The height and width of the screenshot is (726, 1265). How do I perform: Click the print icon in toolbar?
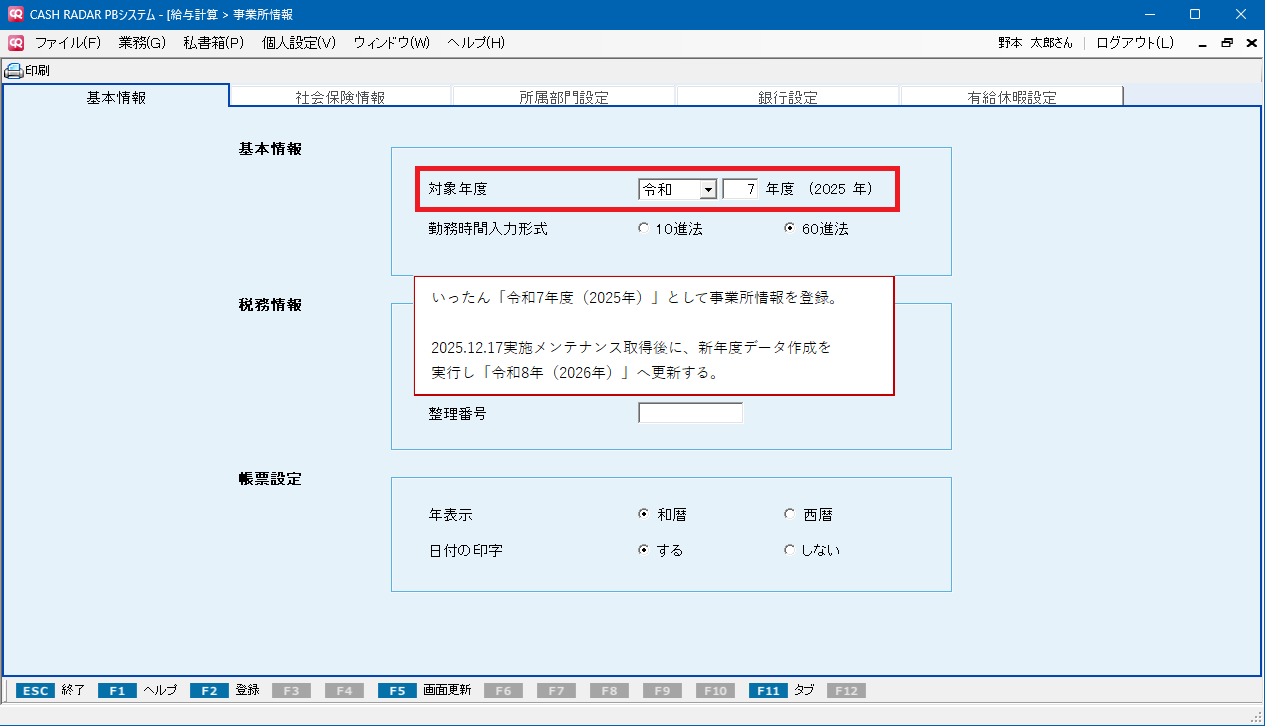pos(14,71)
